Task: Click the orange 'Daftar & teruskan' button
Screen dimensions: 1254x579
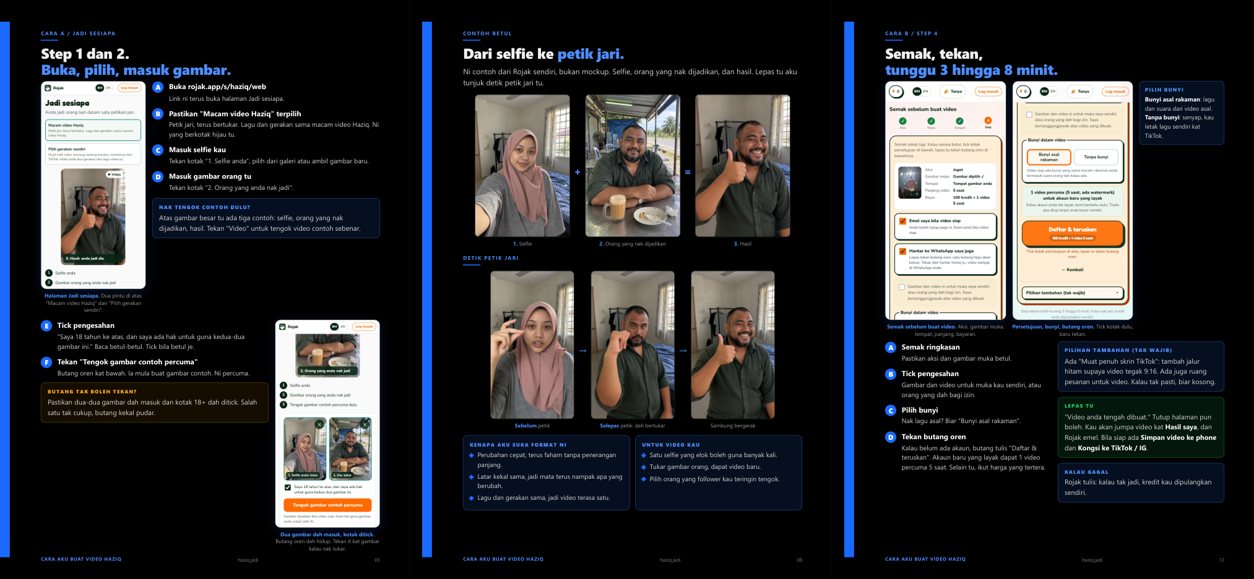Action: [x=1072, y=233]
